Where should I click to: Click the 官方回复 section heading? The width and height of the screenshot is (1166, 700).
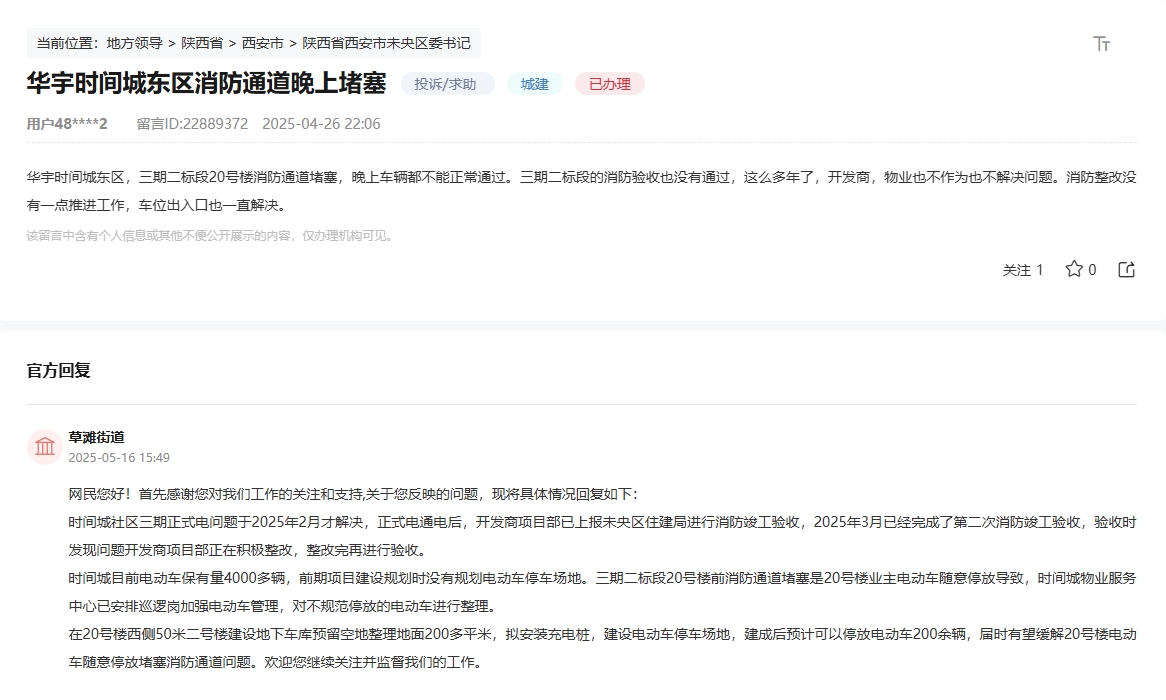tap(59, 370)
